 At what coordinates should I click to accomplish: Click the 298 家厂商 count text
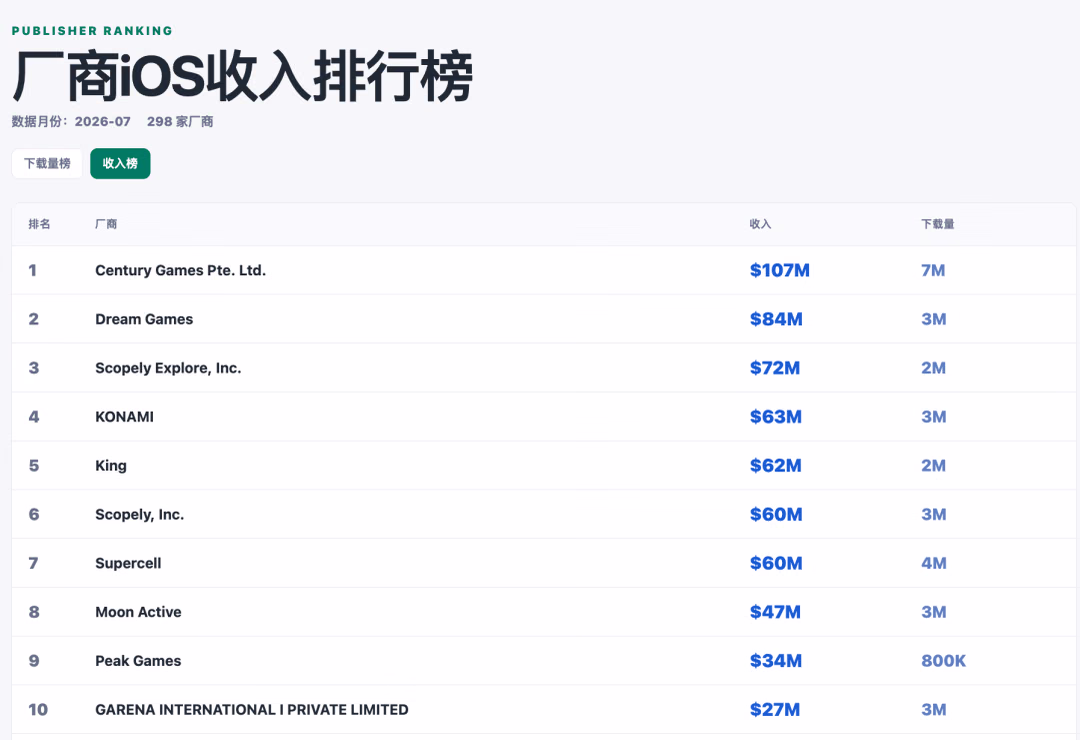[180, 121]
